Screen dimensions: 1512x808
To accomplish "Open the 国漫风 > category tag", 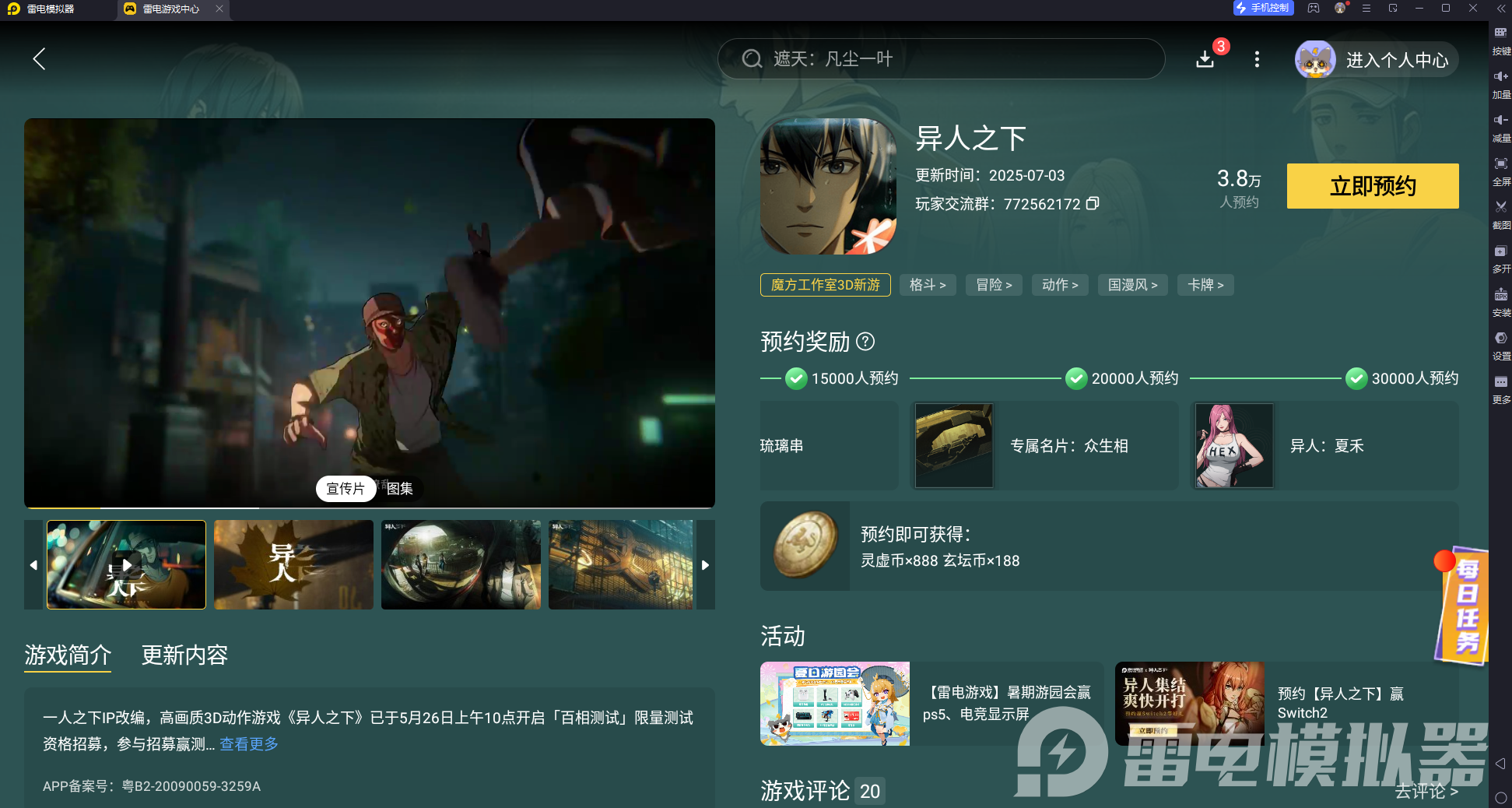I will [x=1133, y=285].
